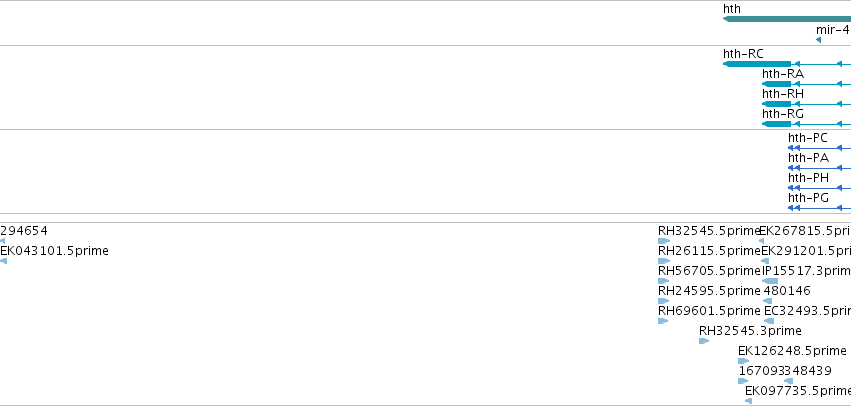
Task: Click the EK126248.5prime EST arrow
Action: coord(744,361)
